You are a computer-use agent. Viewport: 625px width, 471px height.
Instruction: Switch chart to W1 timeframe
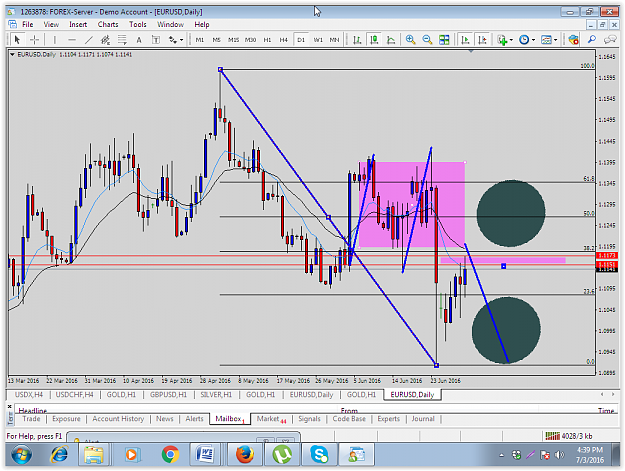coord(318,39)
